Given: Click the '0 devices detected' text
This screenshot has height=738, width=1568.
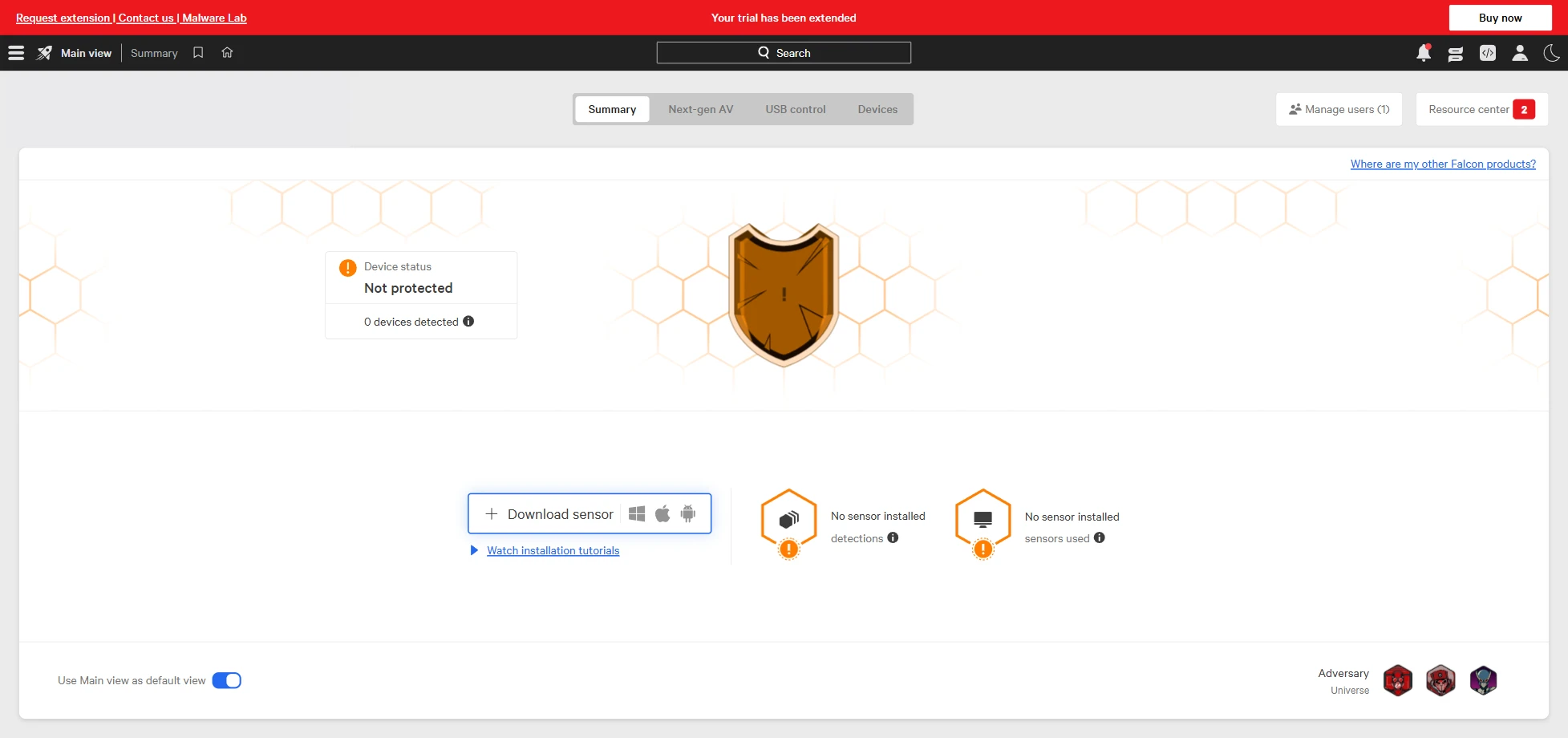Looking at the screenshot, I should (411, 322).
